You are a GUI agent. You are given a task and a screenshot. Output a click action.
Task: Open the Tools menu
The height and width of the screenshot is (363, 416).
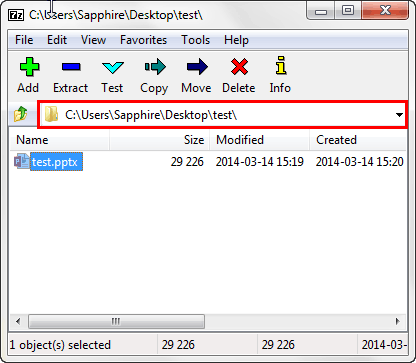tap(195, 40)
